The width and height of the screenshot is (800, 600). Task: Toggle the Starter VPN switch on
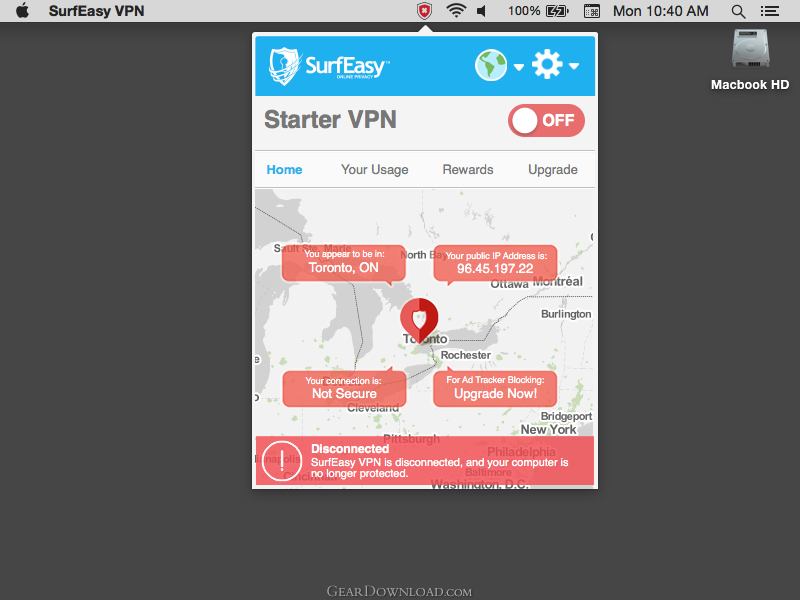546,120
